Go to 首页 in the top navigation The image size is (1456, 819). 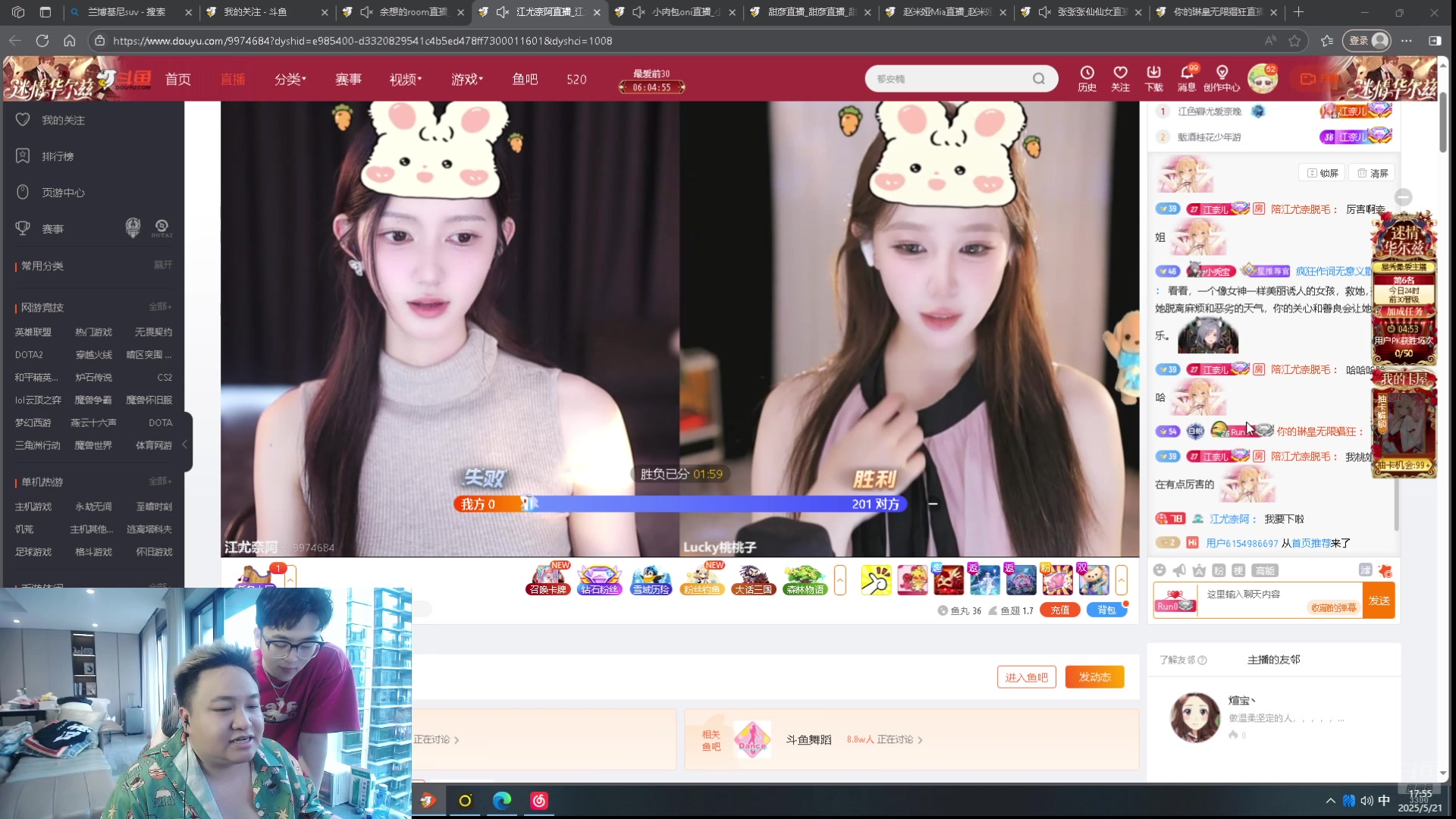coord(177,79)
